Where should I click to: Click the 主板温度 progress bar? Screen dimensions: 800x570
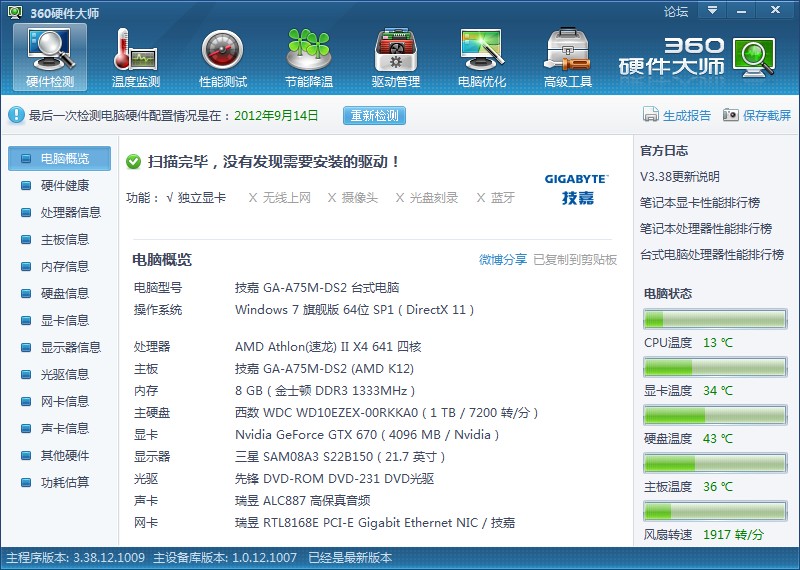(x=715, y=463)
